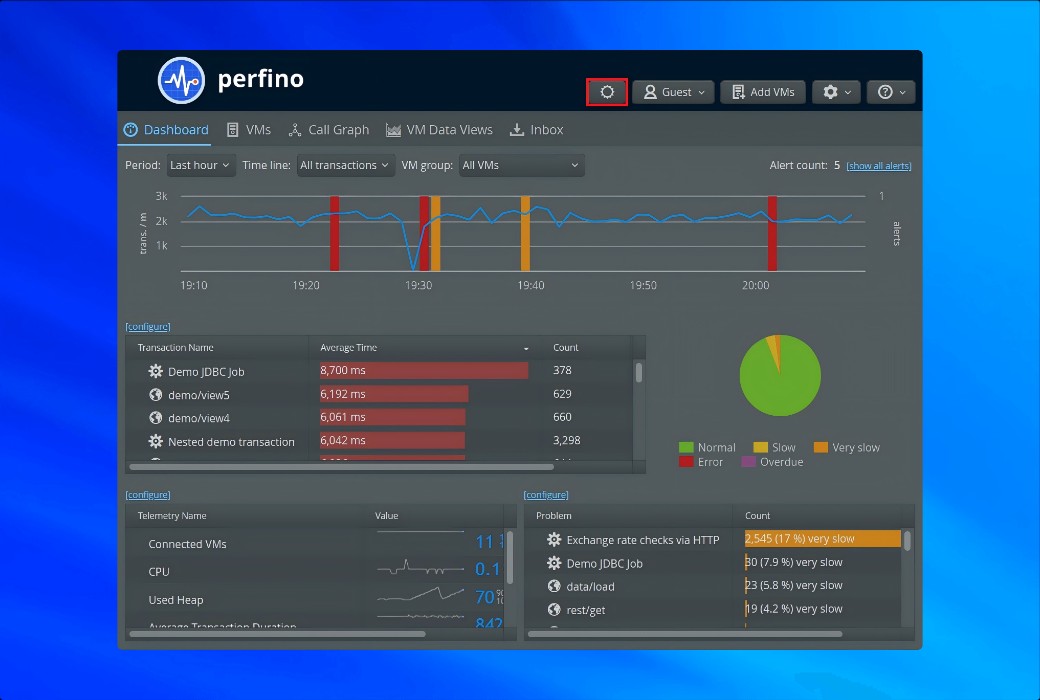1040x700 pixels.
Task: Click gear icon beside Exchange rate checks via HTTP
Action: coord(554,539)
